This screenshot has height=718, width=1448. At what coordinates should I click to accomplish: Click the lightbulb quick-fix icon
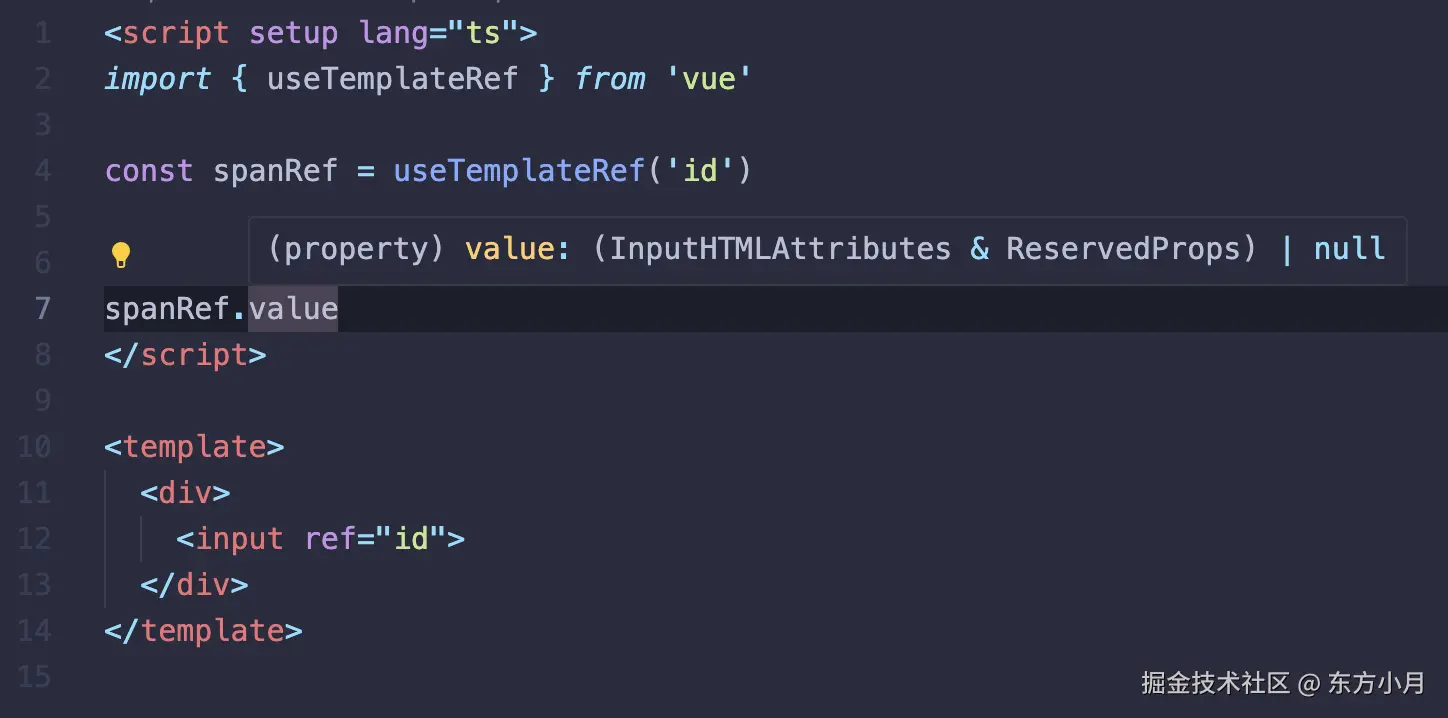[x=120, y=255]
